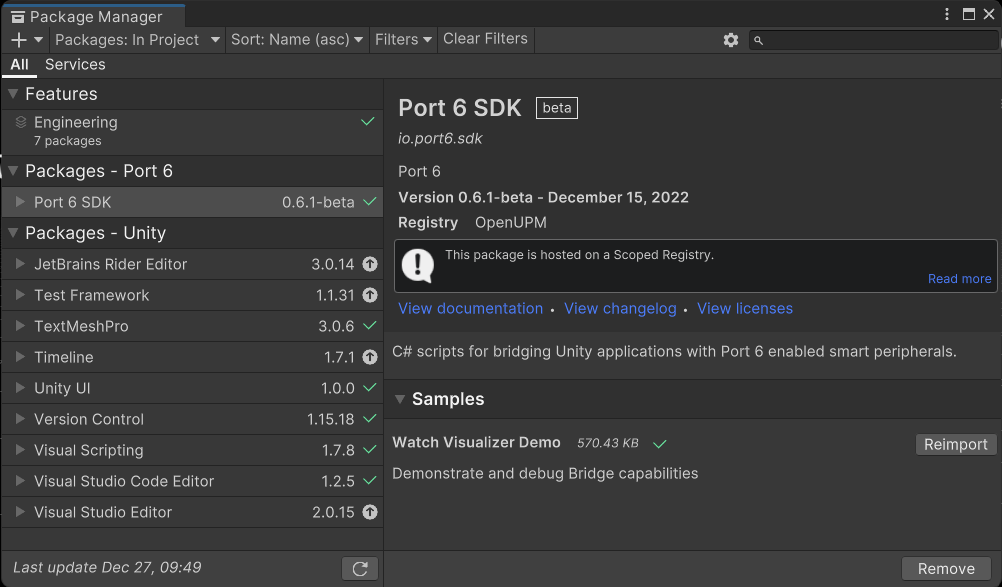Remove the Port 6 SDK package

pos(946,568)
